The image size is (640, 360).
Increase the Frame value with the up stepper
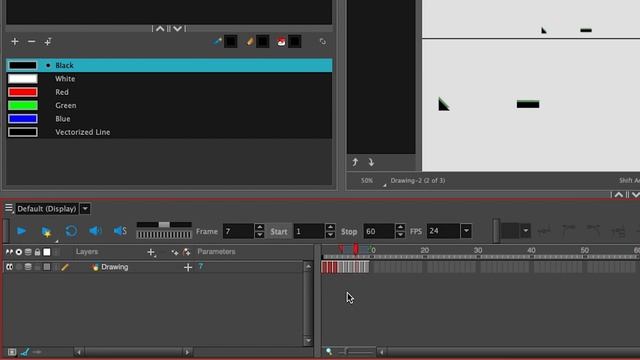260,227
